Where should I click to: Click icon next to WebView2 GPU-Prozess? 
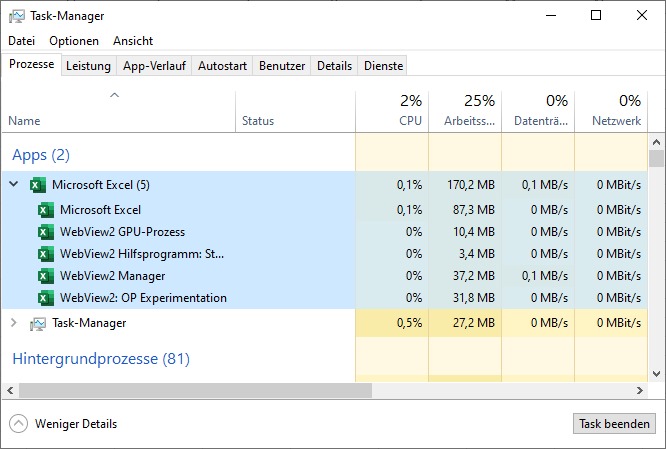[46, 232]
